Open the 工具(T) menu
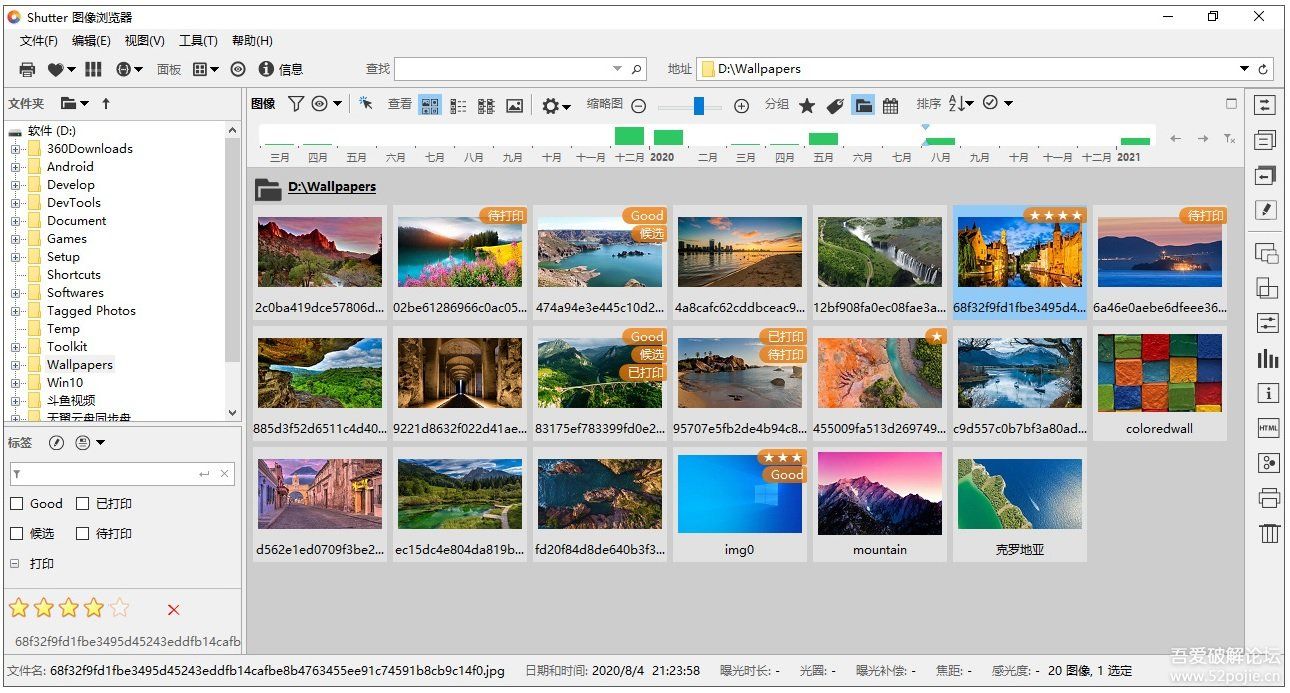Image resolution: width=1290 pixels, height=693 pixels. coord(198,41)
